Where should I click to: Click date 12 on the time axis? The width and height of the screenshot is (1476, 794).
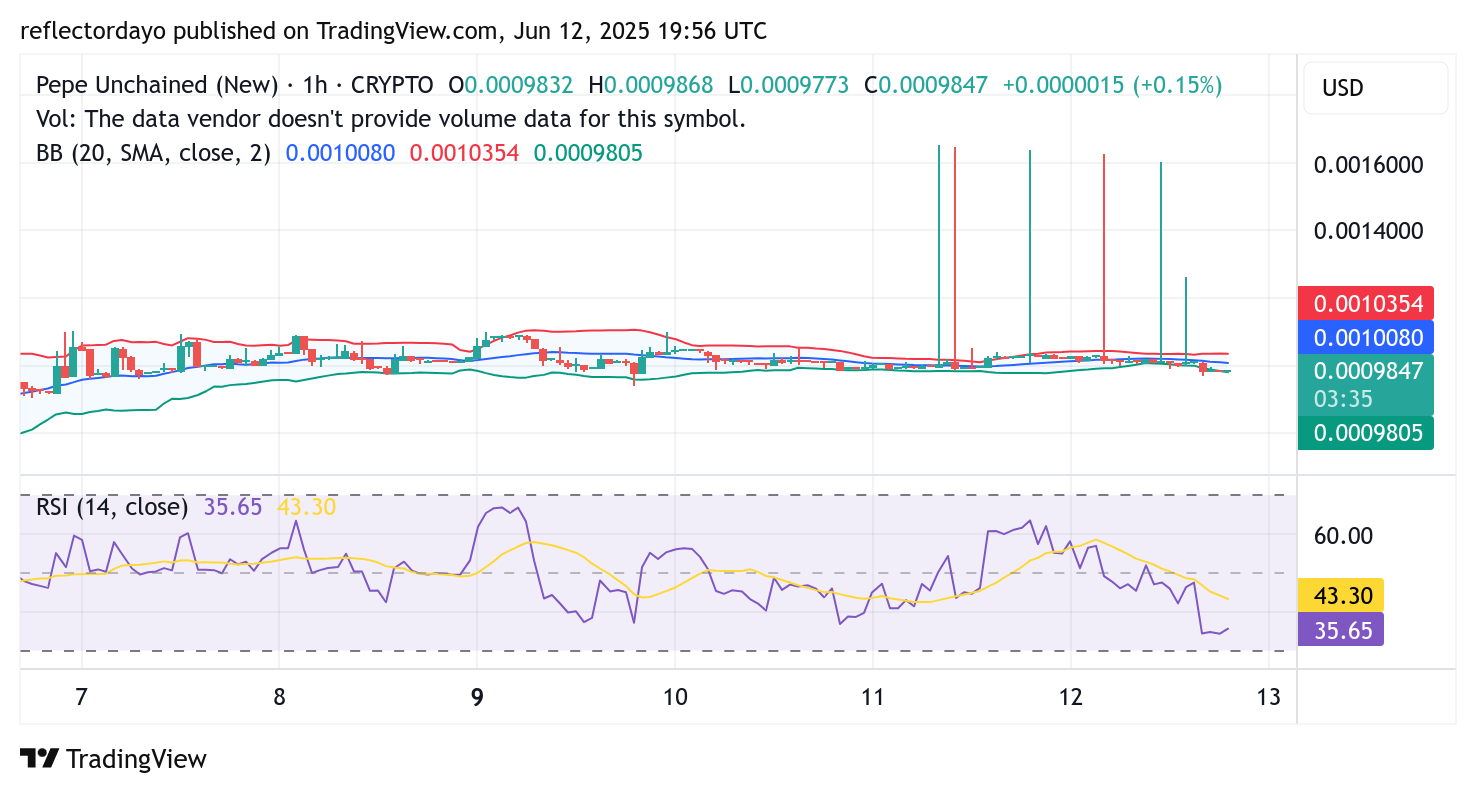1070,696
